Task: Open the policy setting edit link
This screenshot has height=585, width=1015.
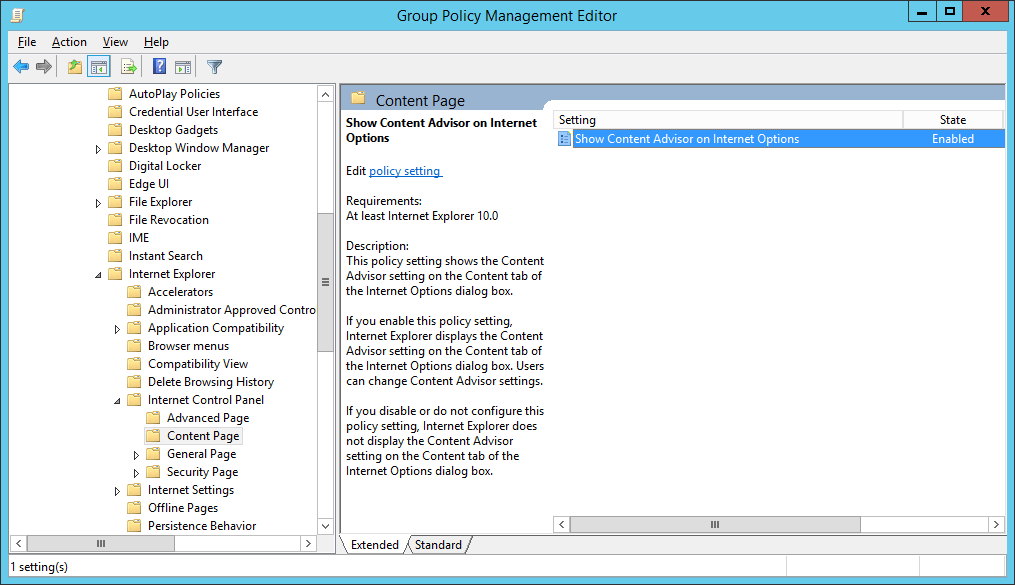Action: pyautogui.click(x=405, y=171)
